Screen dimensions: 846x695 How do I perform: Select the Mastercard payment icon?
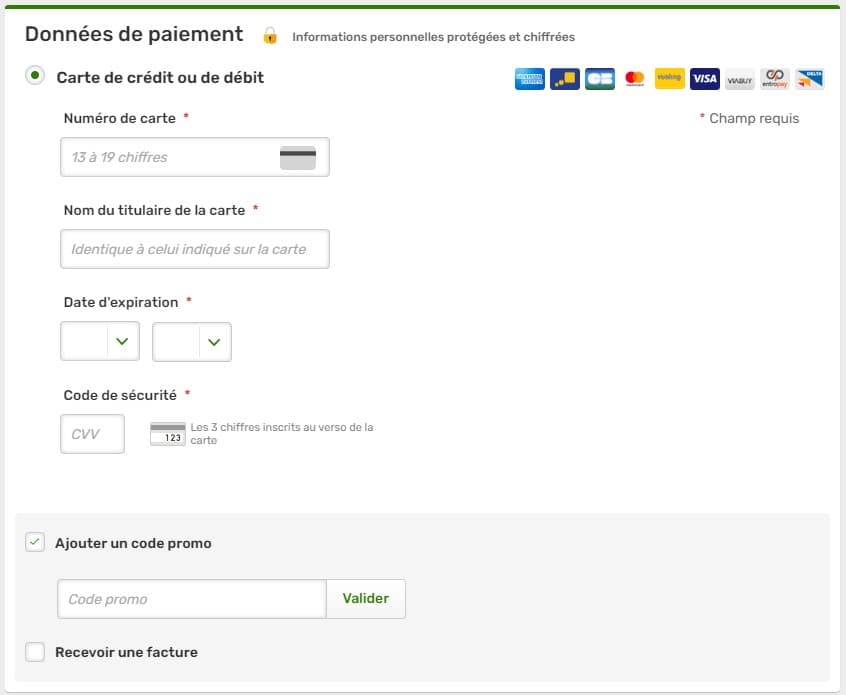634,78
